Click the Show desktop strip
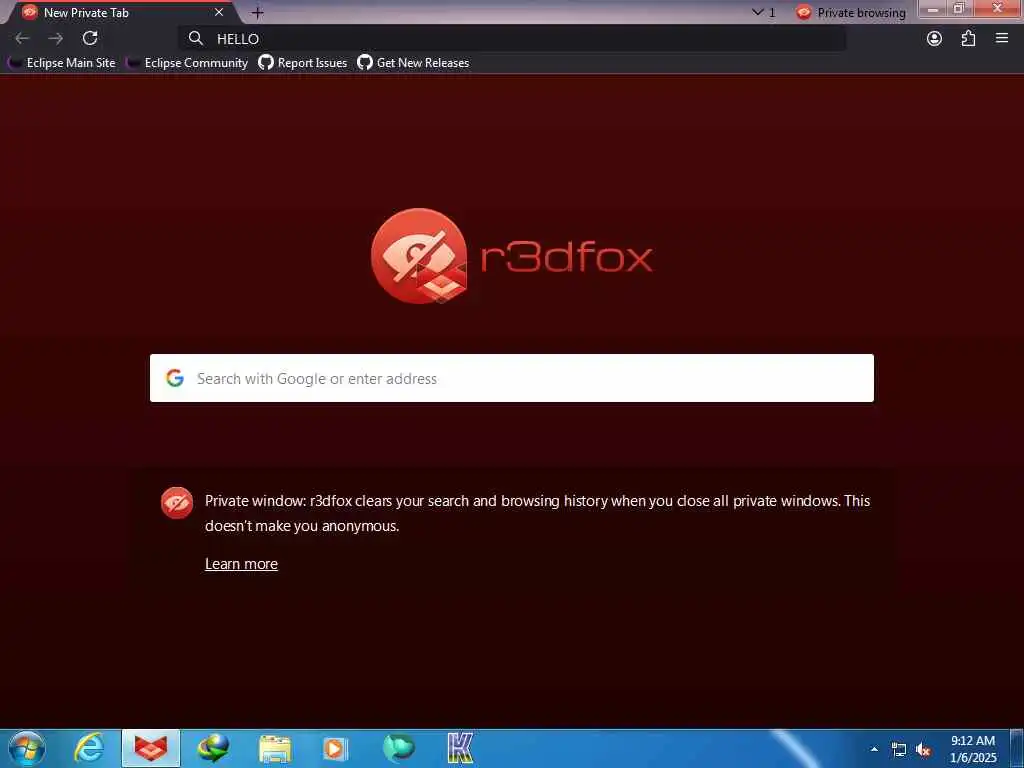 [1017, 748]
